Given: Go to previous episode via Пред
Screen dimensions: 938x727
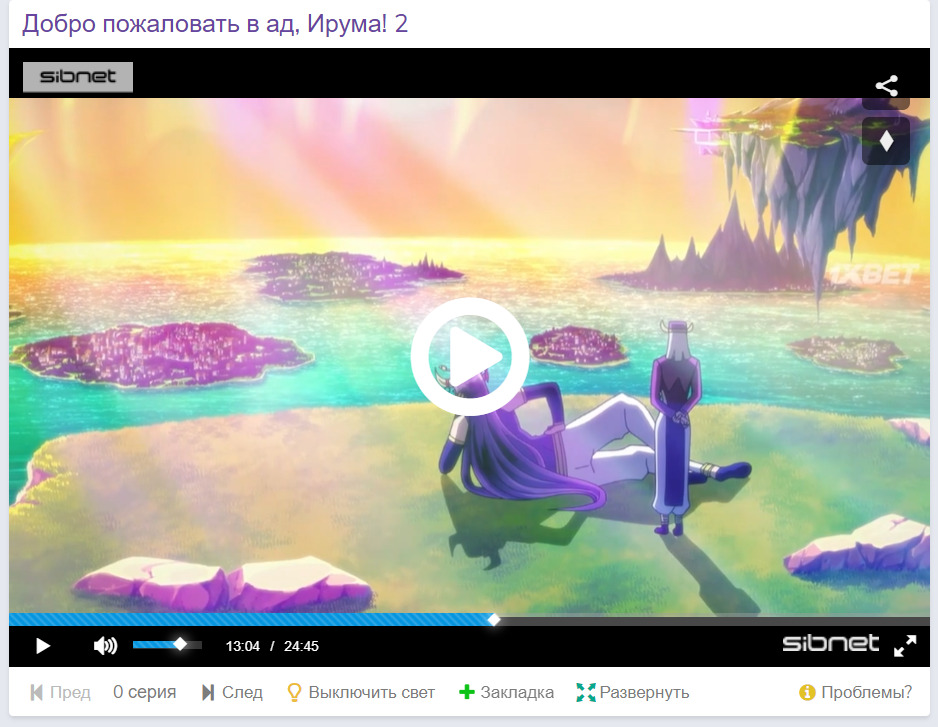Looking at the screenshot, I should (x=60, y=692).
